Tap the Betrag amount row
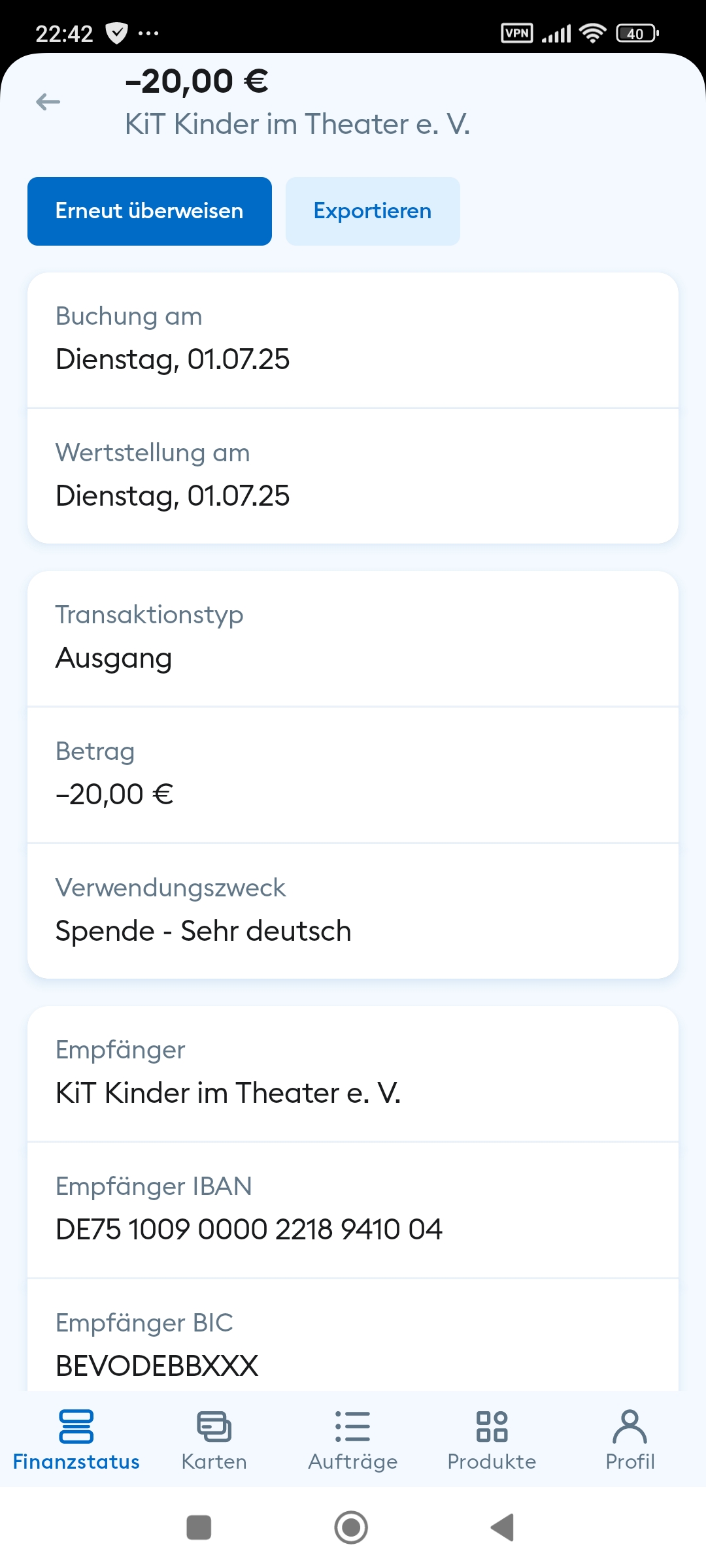 352,775
